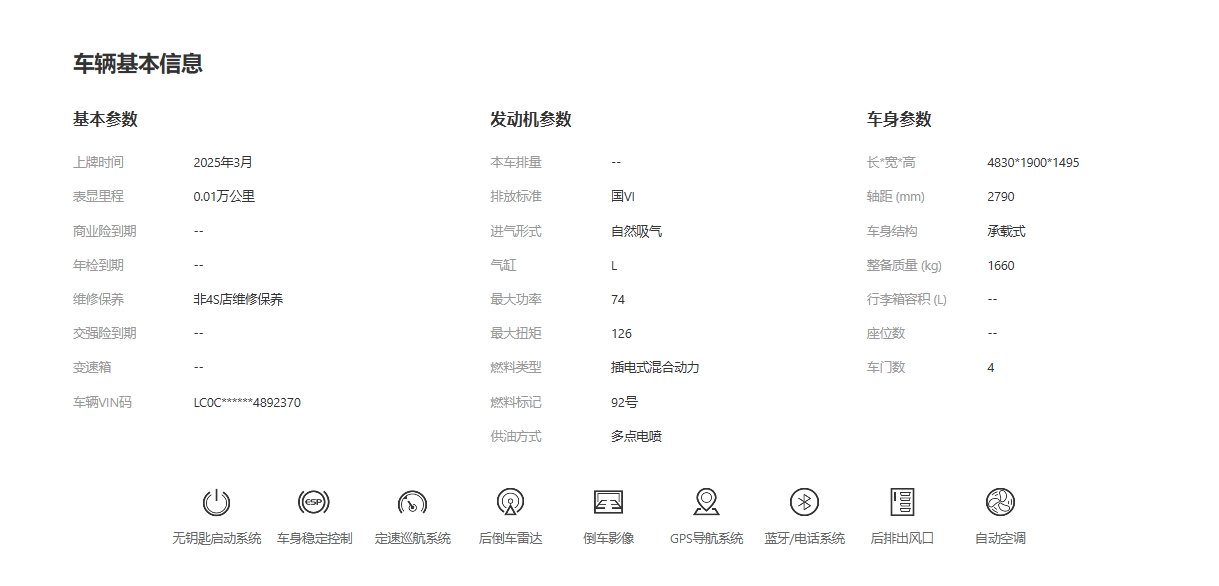Click the 最大功率 label
The height and width of the screenshot is (586, 1219).
click(x=515, y=299)
